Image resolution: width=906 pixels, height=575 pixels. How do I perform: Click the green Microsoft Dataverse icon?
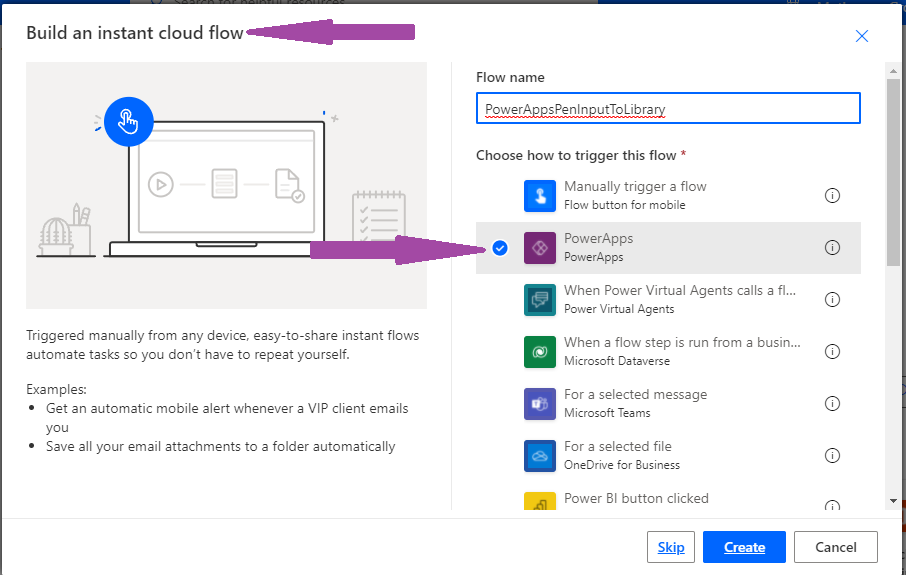pos(540,352)
